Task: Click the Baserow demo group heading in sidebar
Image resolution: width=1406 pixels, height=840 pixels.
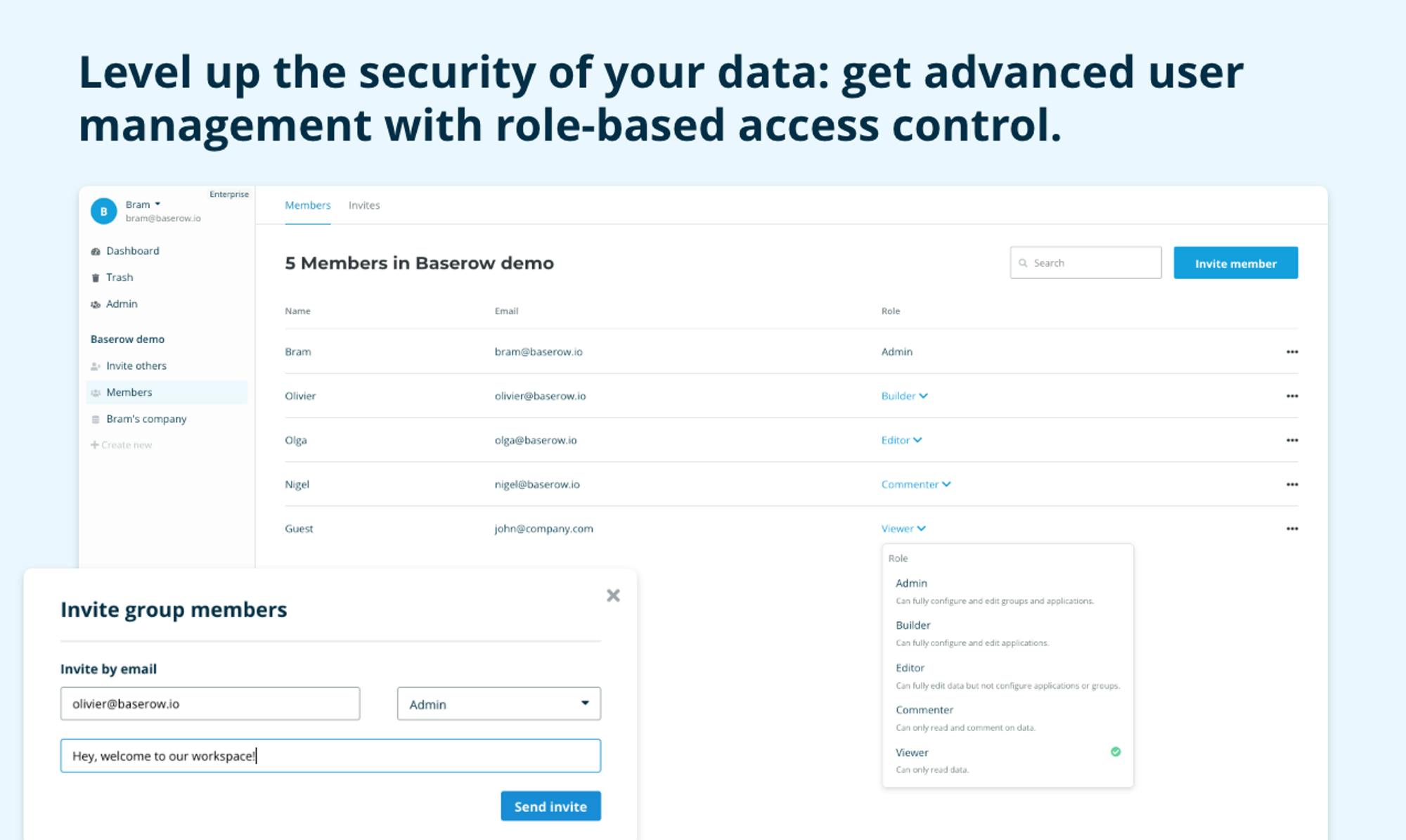Action: pos(127,339)
